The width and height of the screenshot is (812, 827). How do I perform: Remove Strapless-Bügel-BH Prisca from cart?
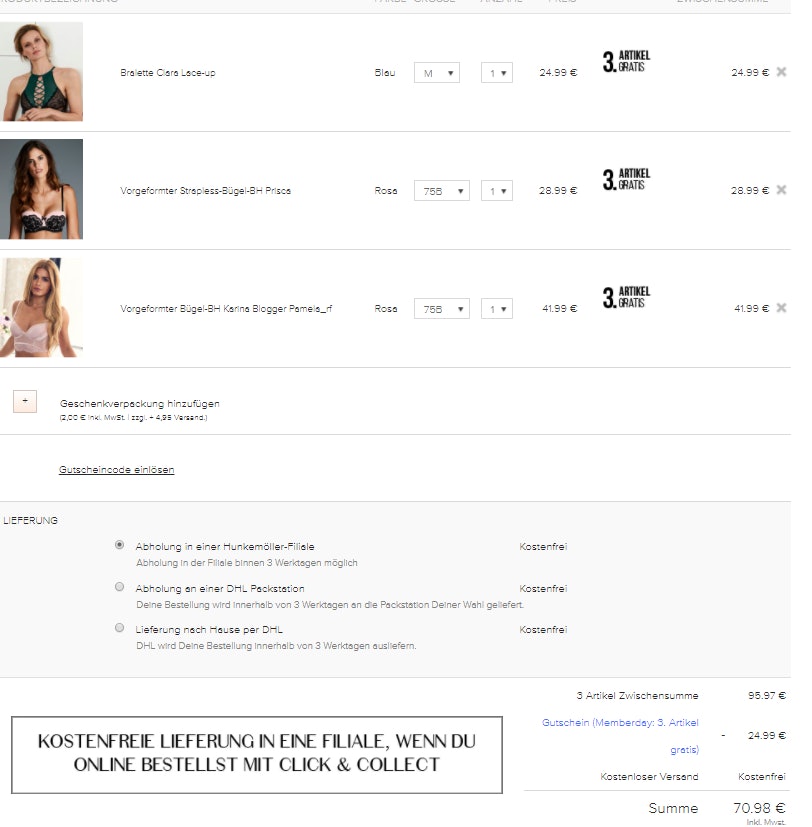pyautogui.click(x=781, y=190)
